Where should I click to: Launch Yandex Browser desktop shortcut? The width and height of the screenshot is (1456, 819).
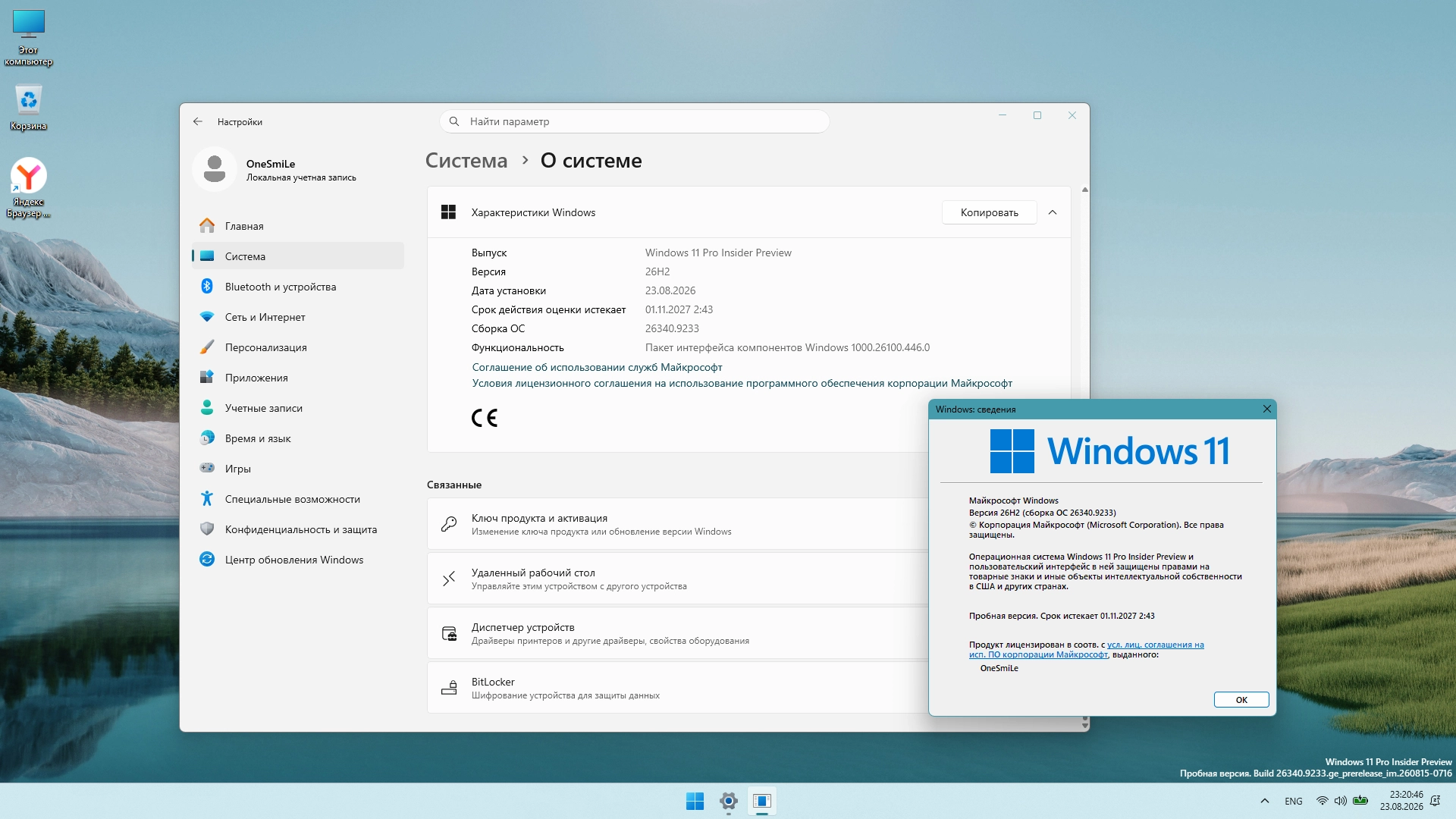[x=29, y=188]
